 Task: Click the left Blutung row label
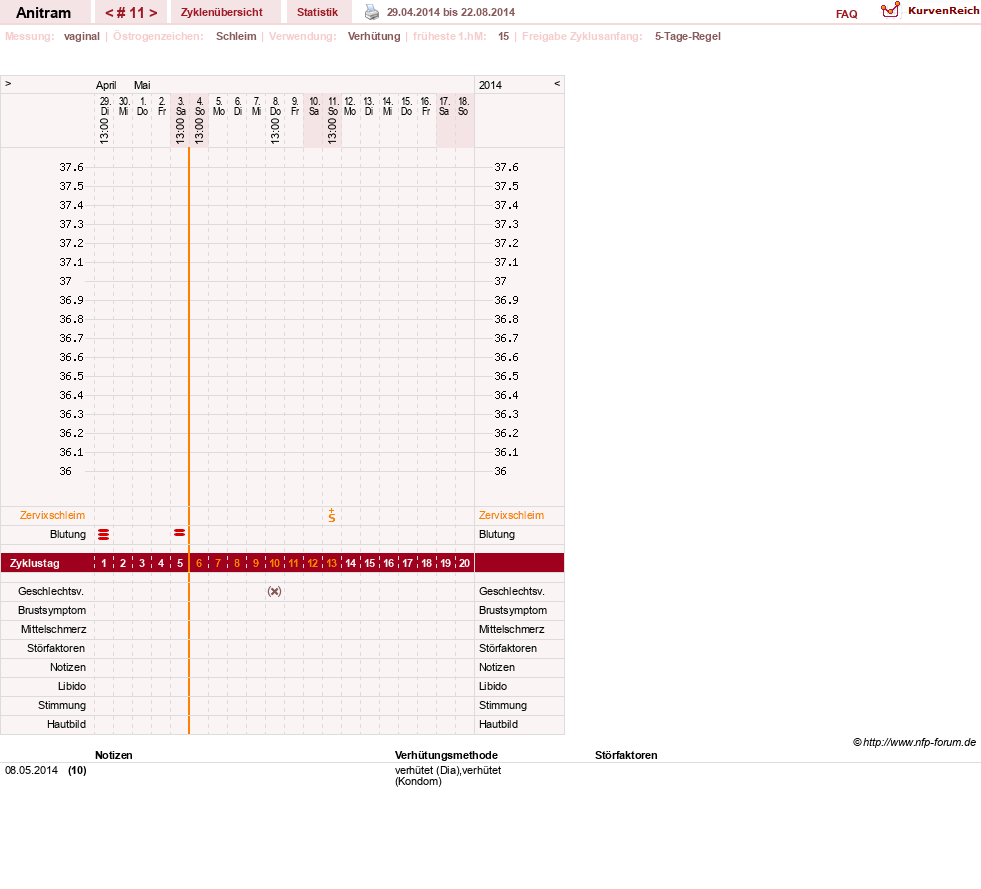pyautogui.click(x=68, y=534)
